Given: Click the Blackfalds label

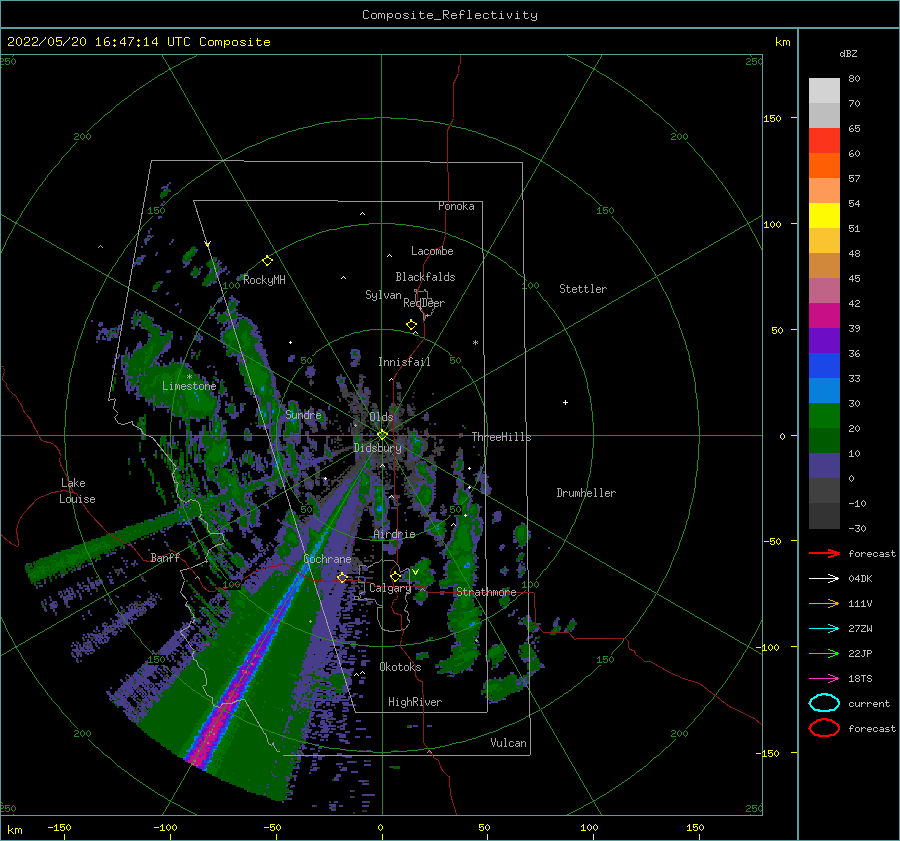Looking at the screenshot, I should [x=425, y=277].
